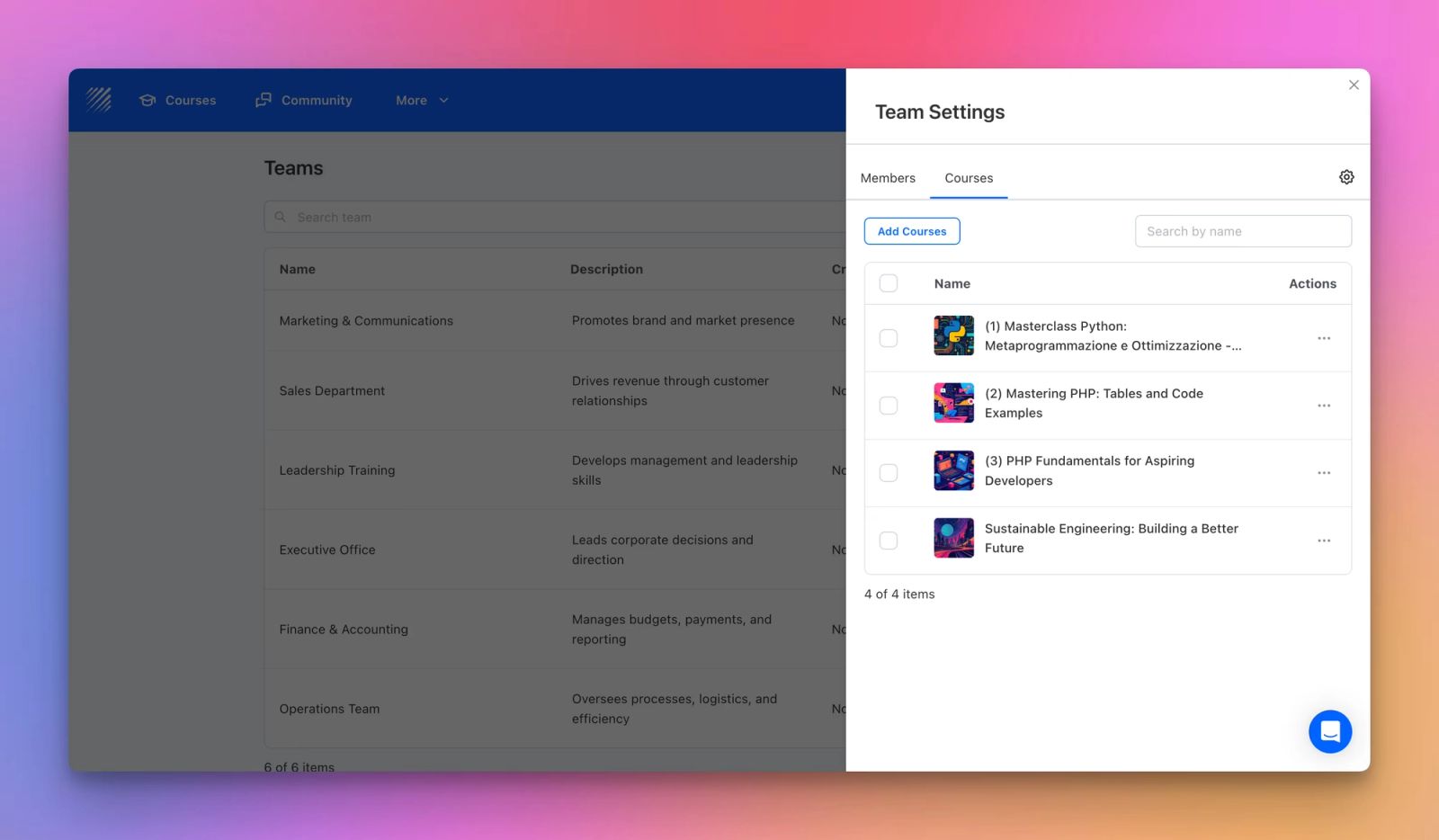The image size is (1439, 840).
Task: Click the Sustainable Engineering course thumbnail
Action: point(953,538)
